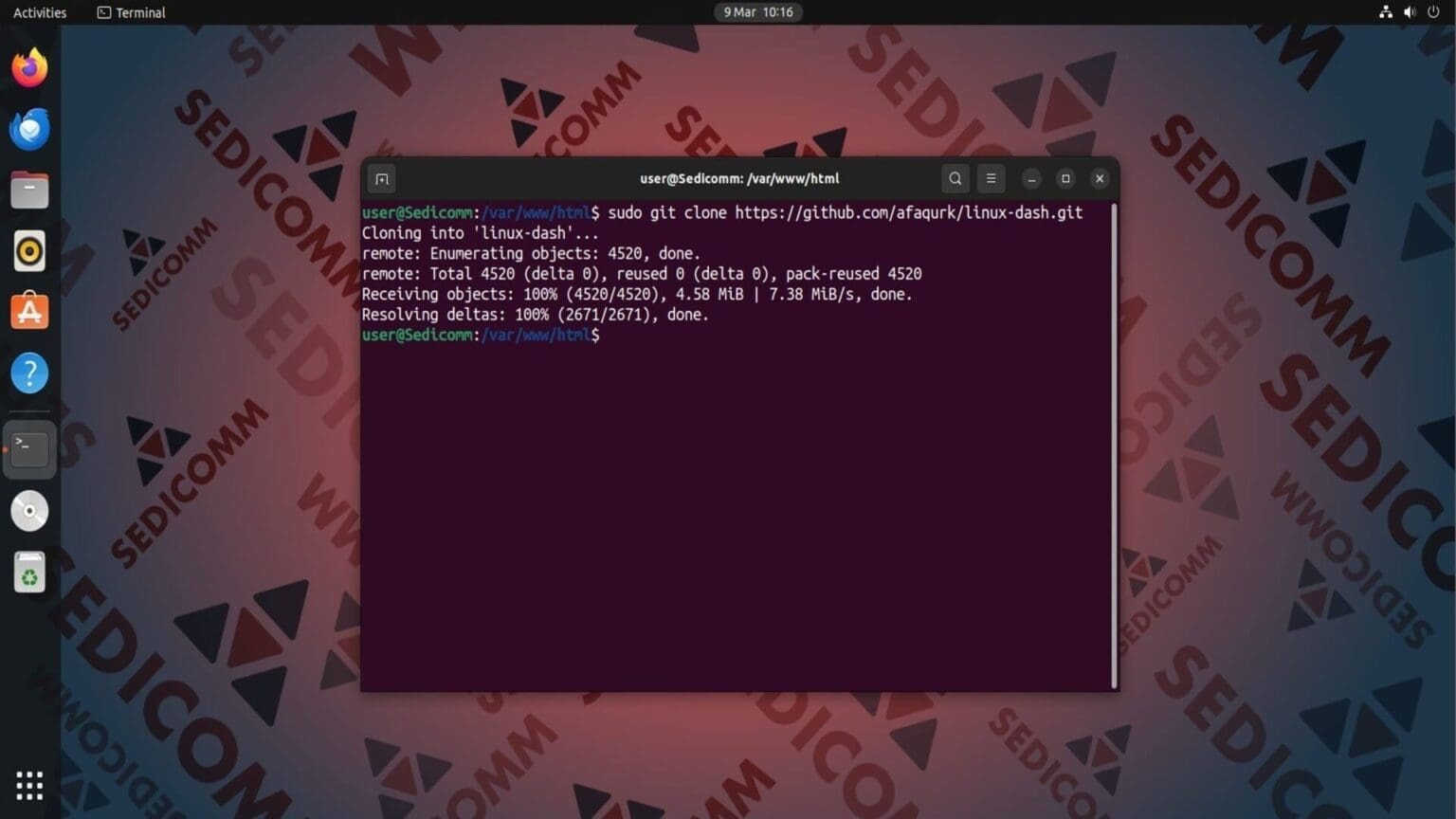Viewport: 1456px width, 819px height.
Task: Select the Terminal icon in the dock
Action: [x=29, y=449]
